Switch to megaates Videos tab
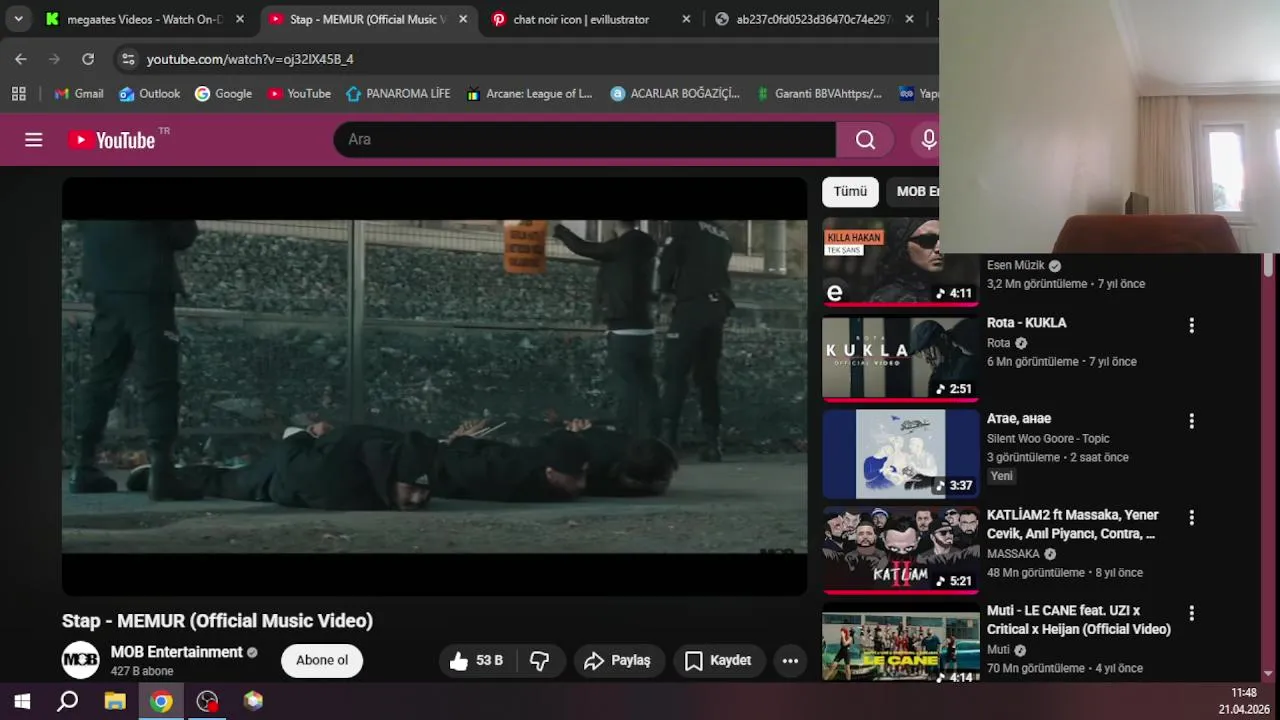This screenshot has height=720, width=1280. click(144, 19)
